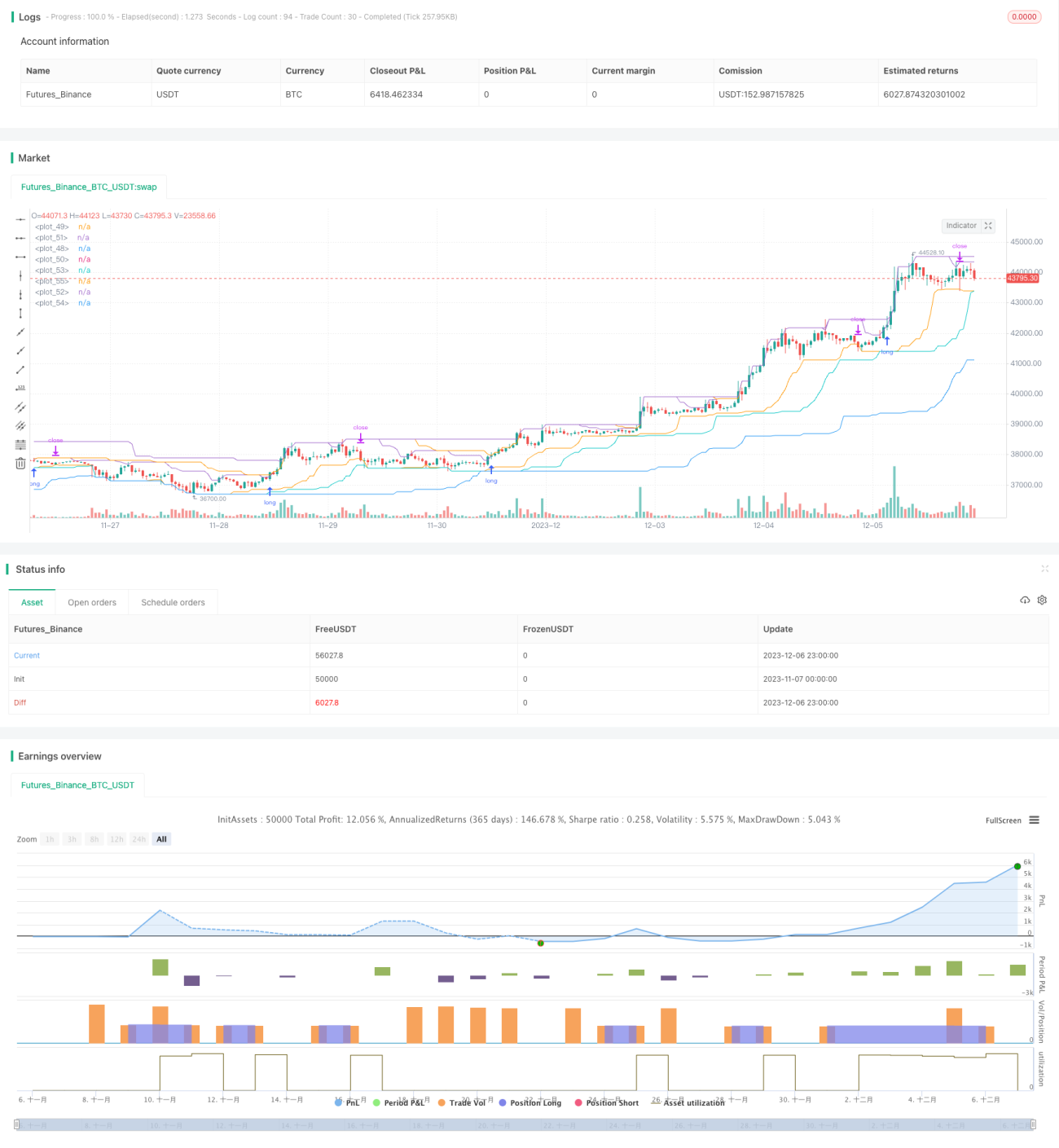
Task: Collapse the Status info panel
Action: (x=1044, y=569)
